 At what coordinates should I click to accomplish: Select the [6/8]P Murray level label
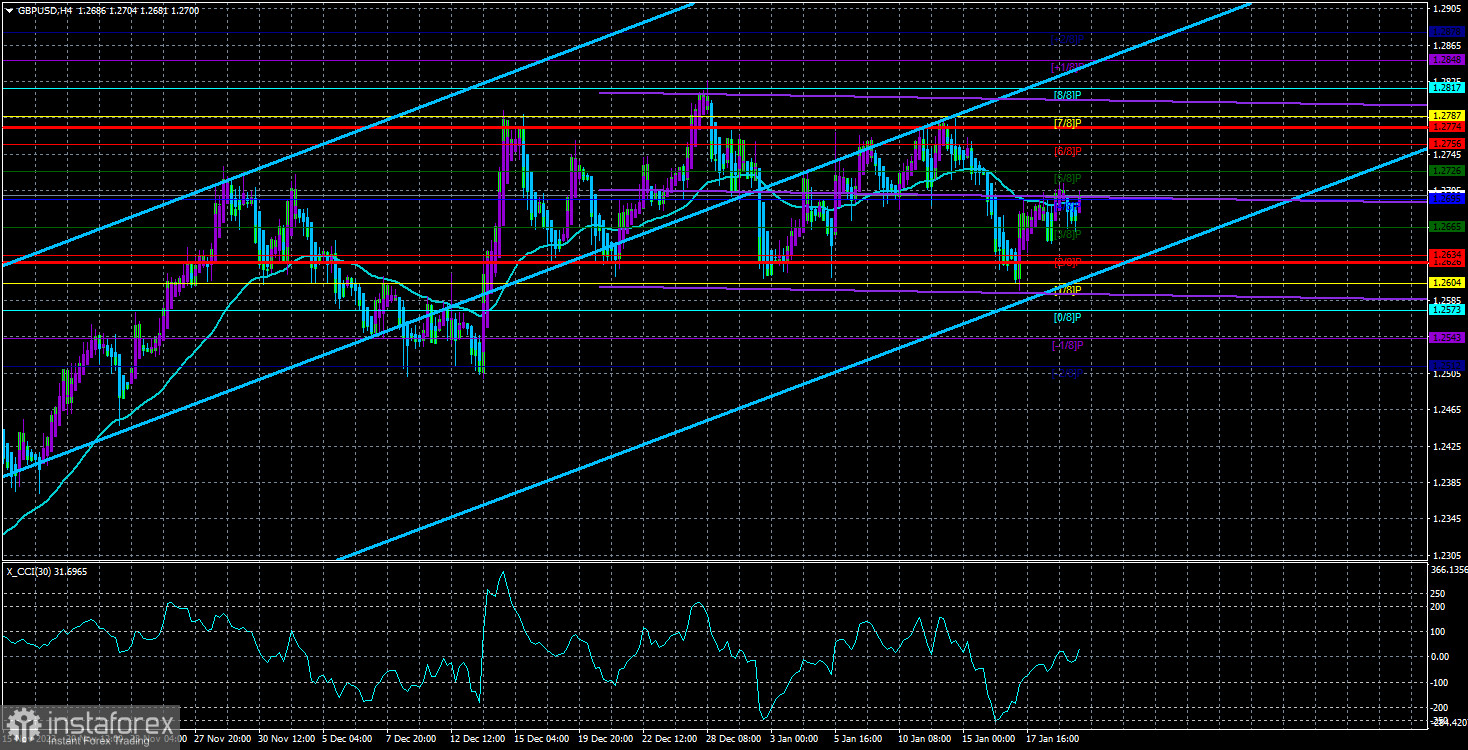point(1067,151)
